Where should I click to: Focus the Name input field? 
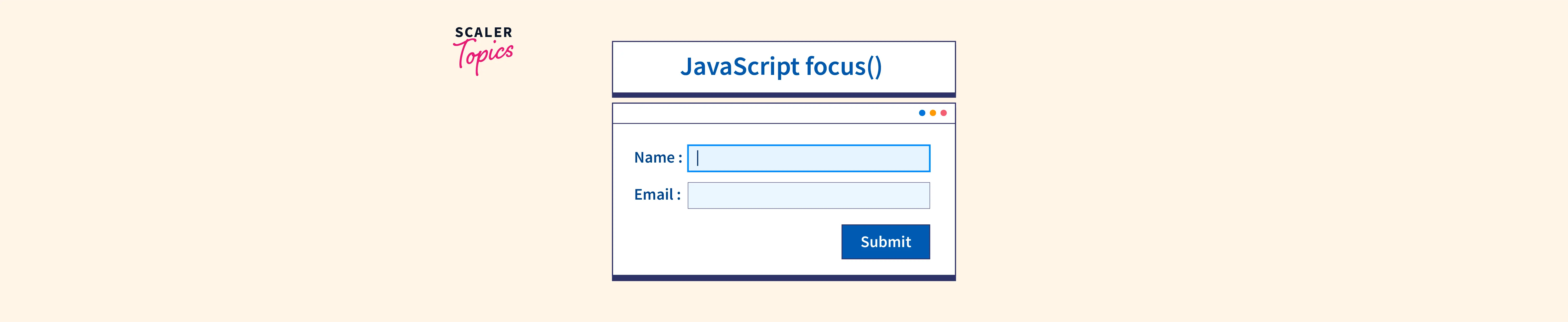click(808, 158)
